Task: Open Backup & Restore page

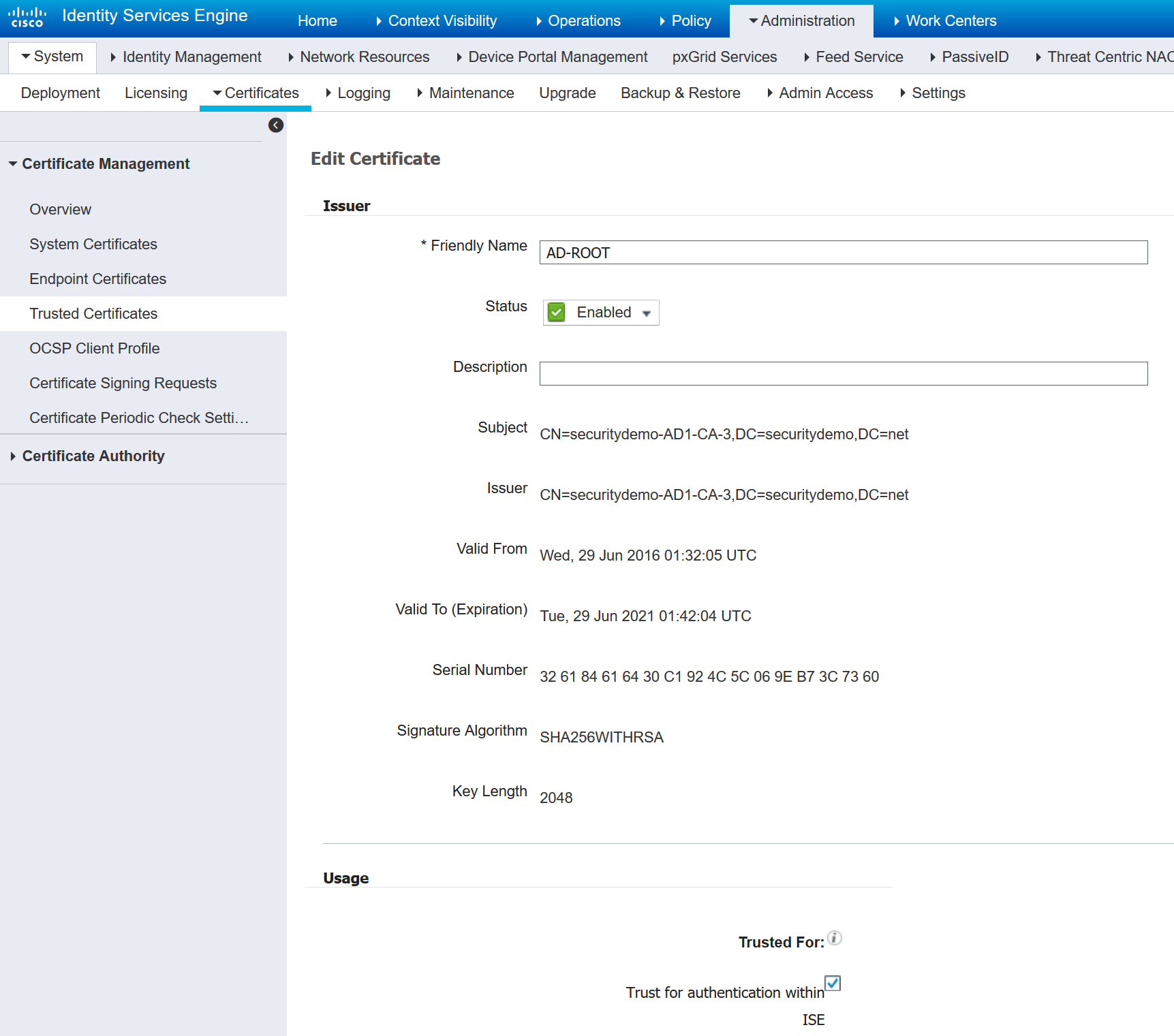Action: coord(681,93)
